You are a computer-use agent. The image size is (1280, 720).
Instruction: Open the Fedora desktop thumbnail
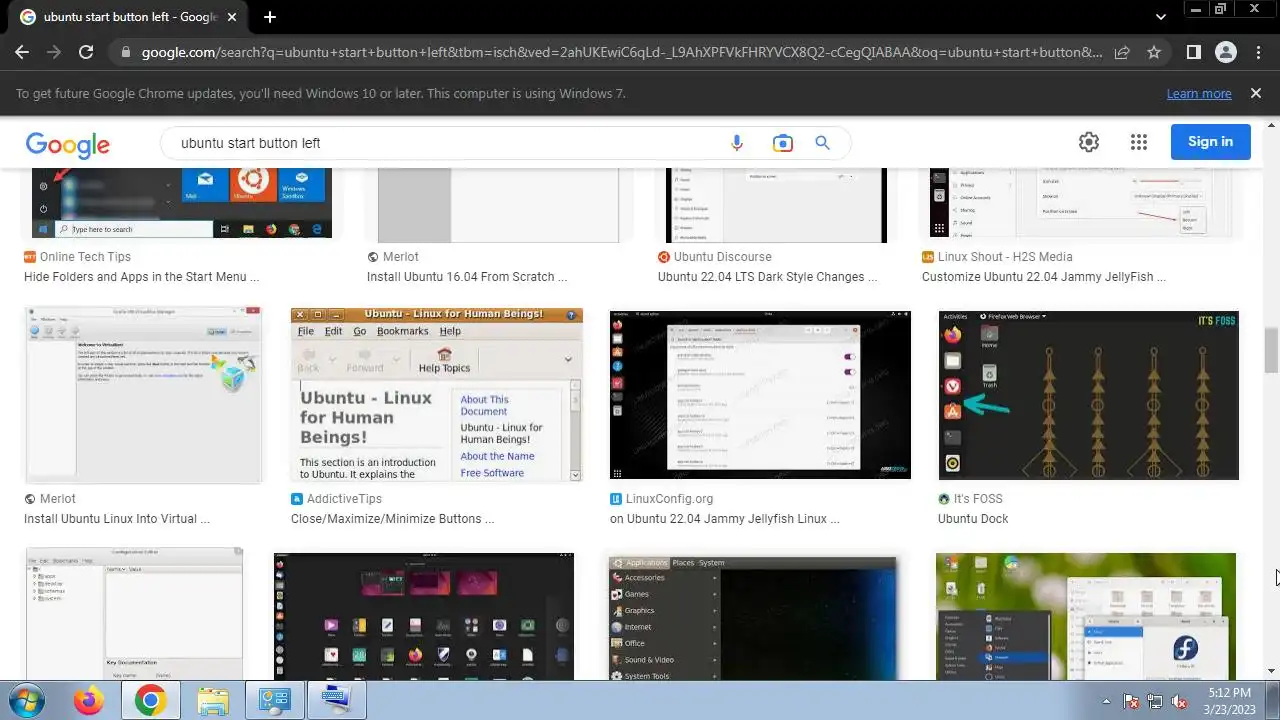point(1086,616)
